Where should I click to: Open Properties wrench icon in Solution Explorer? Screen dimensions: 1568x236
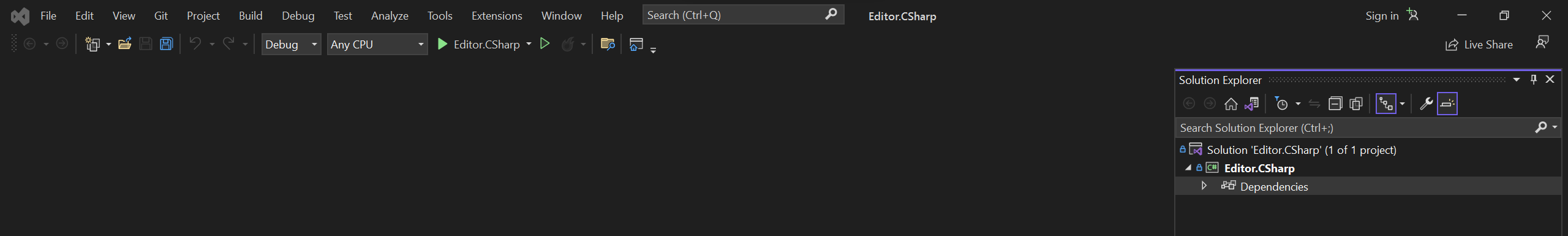coord(1426,104)
